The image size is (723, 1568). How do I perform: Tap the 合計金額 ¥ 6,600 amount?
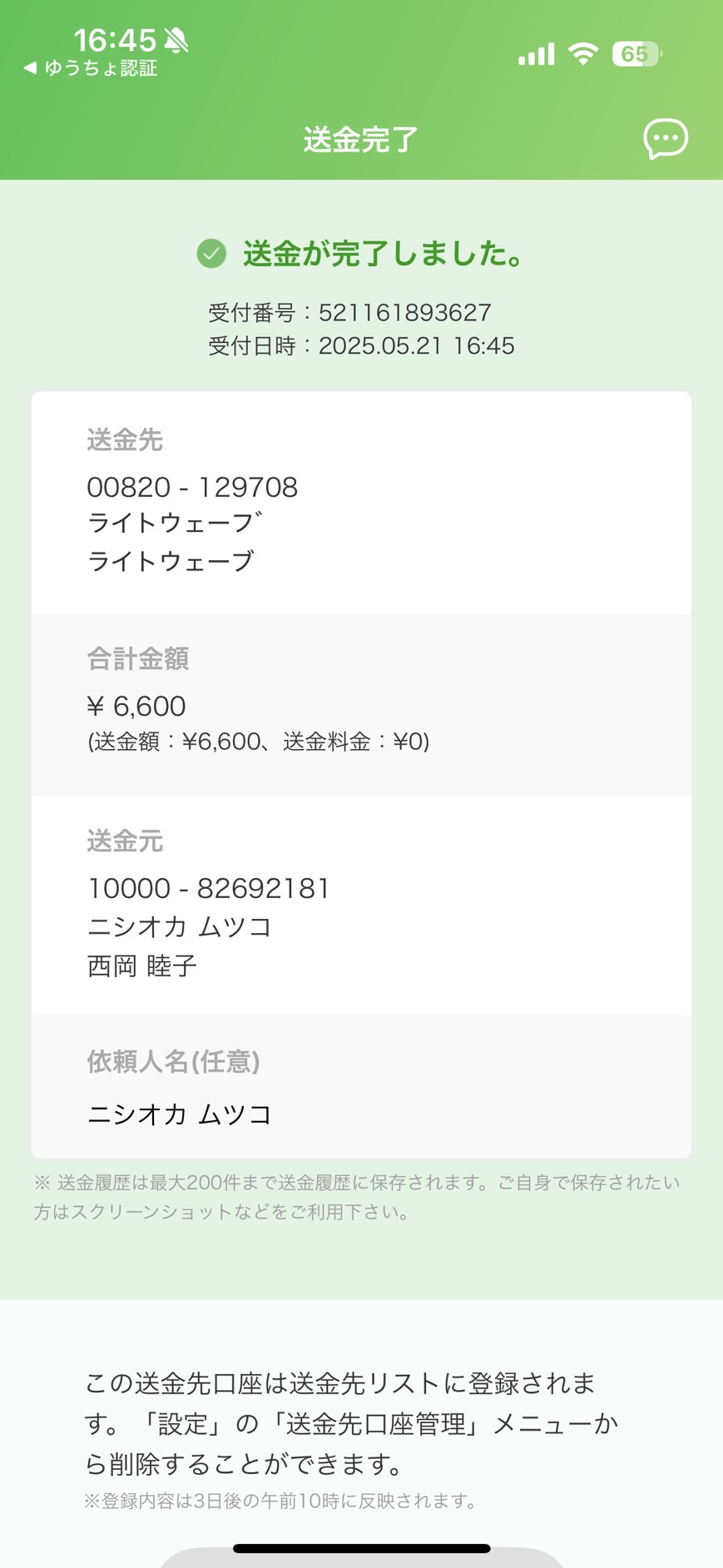coord(136,707)
